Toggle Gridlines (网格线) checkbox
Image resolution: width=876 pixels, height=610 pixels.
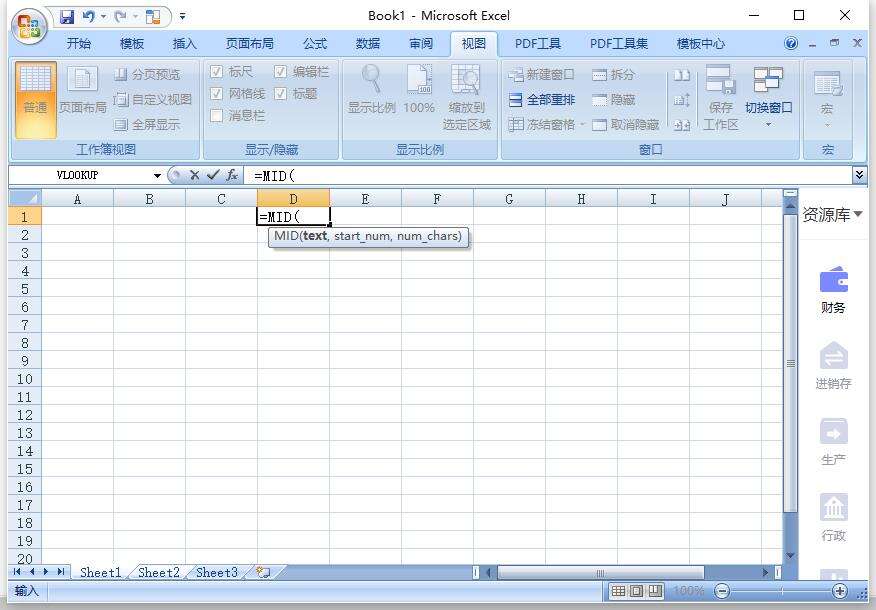[x=217, y=93]
